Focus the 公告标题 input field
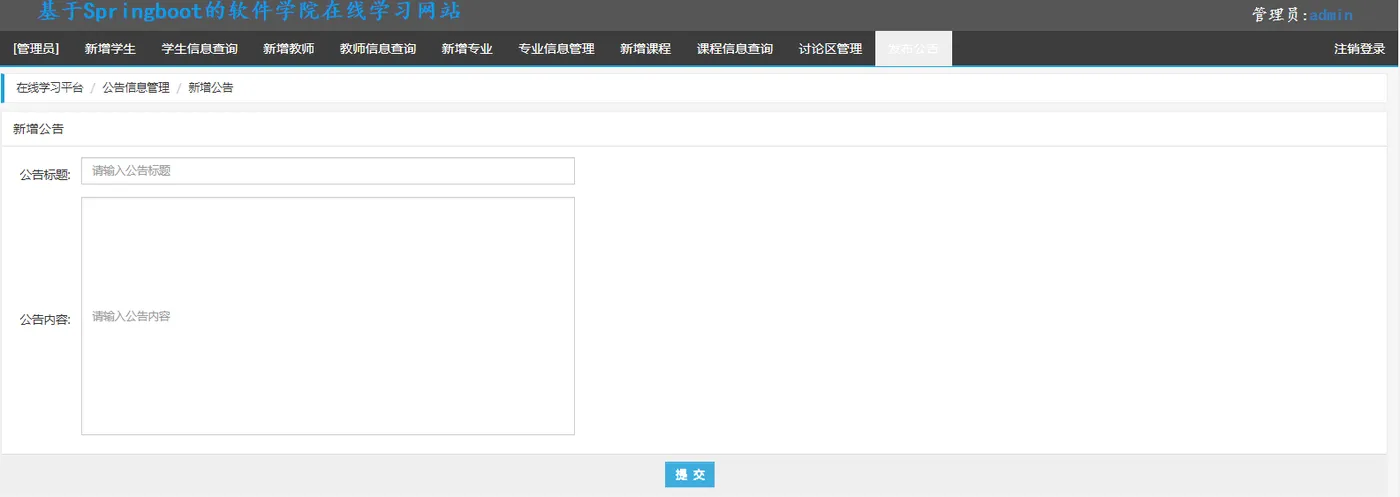 [x=328, y=171]
